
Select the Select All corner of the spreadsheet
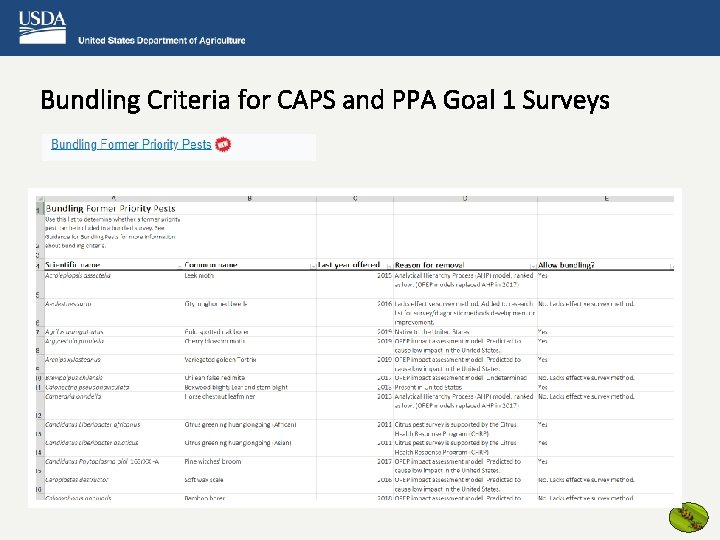click(40, 198)
